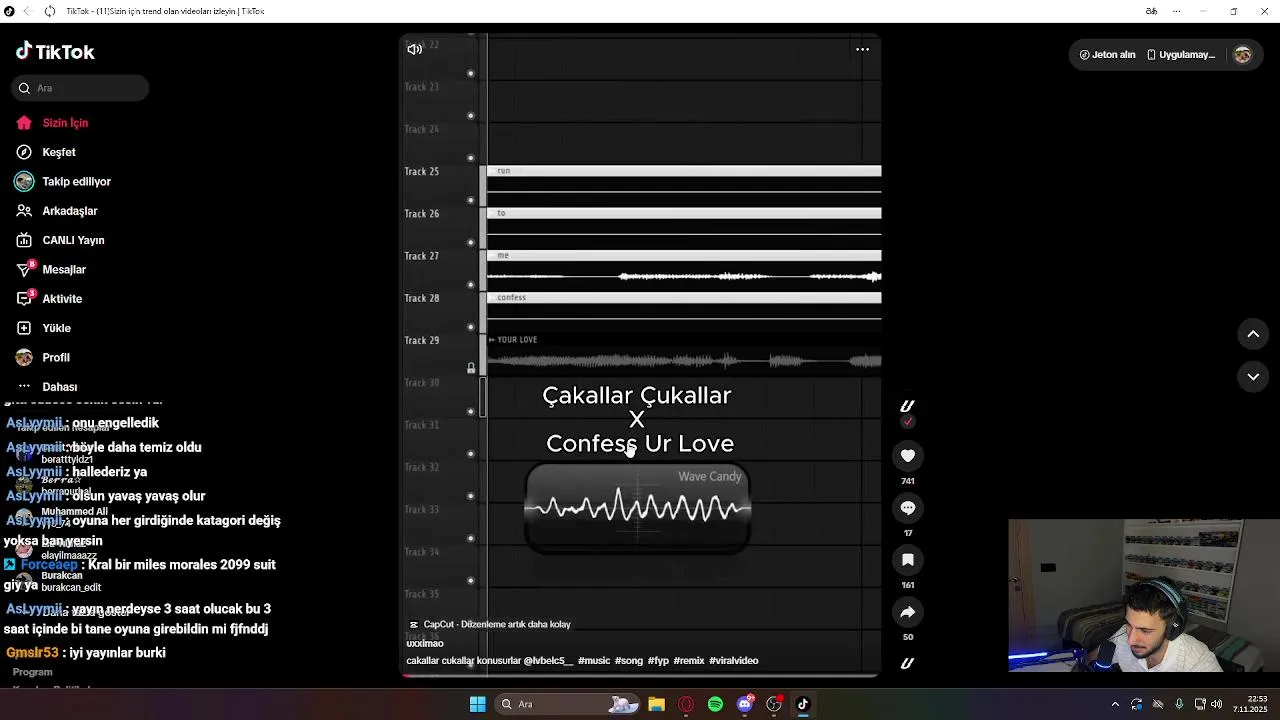Open profile avatar menu at top right
1280x720 pixels.
click(1243, 55)
